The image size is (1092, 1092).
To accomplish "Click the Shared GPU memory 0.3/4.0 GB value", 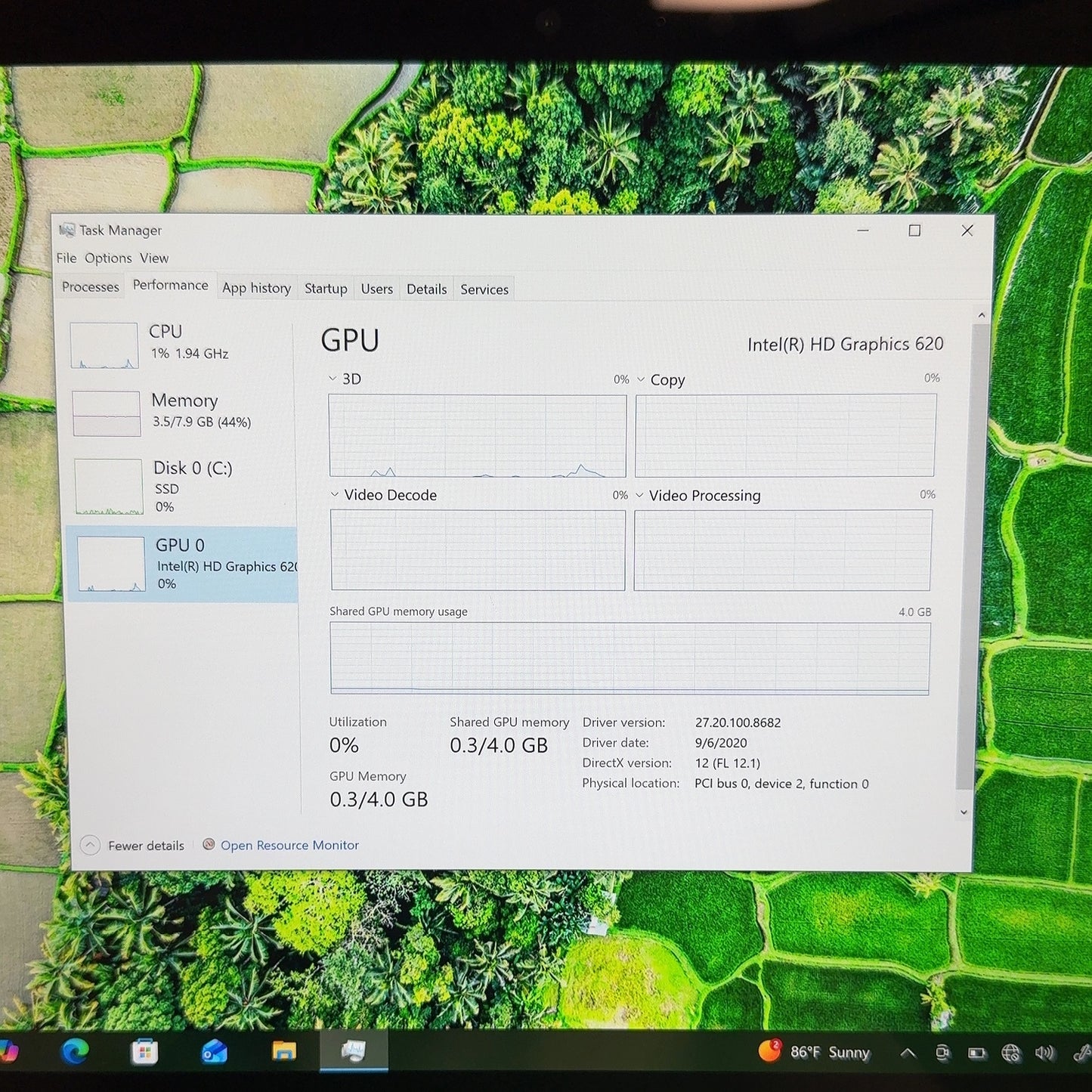I will tap(499, 746).
